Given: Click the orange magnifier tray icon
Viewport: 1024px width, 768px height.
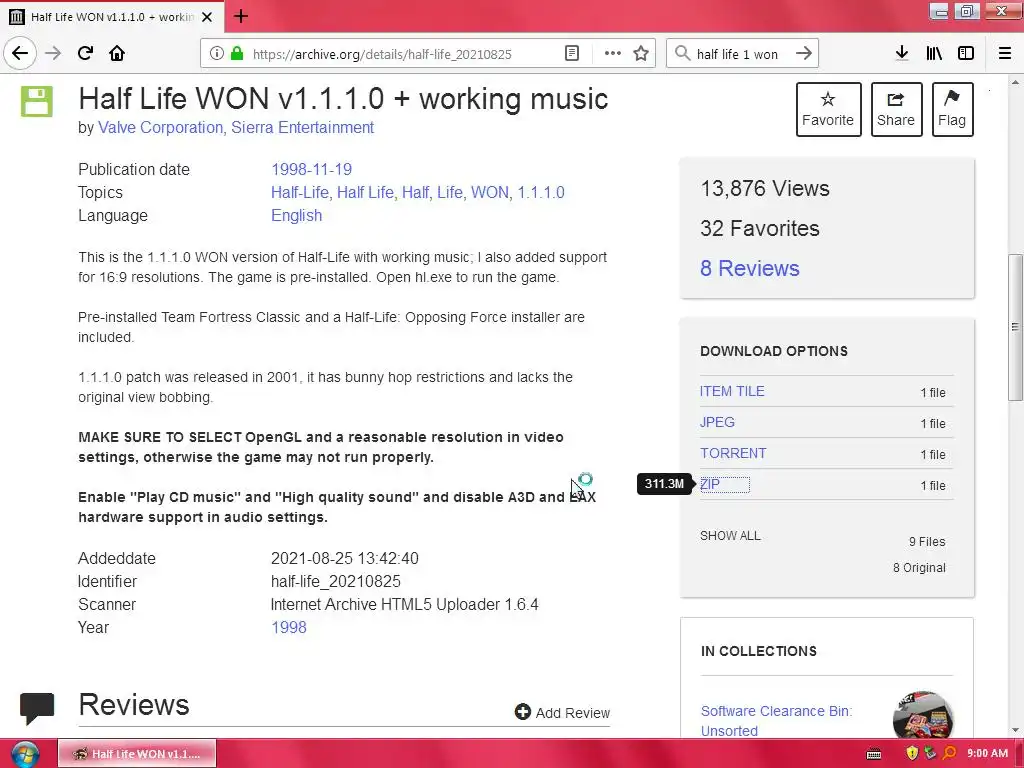Looking at the screenshot, I should coord(950,753).
